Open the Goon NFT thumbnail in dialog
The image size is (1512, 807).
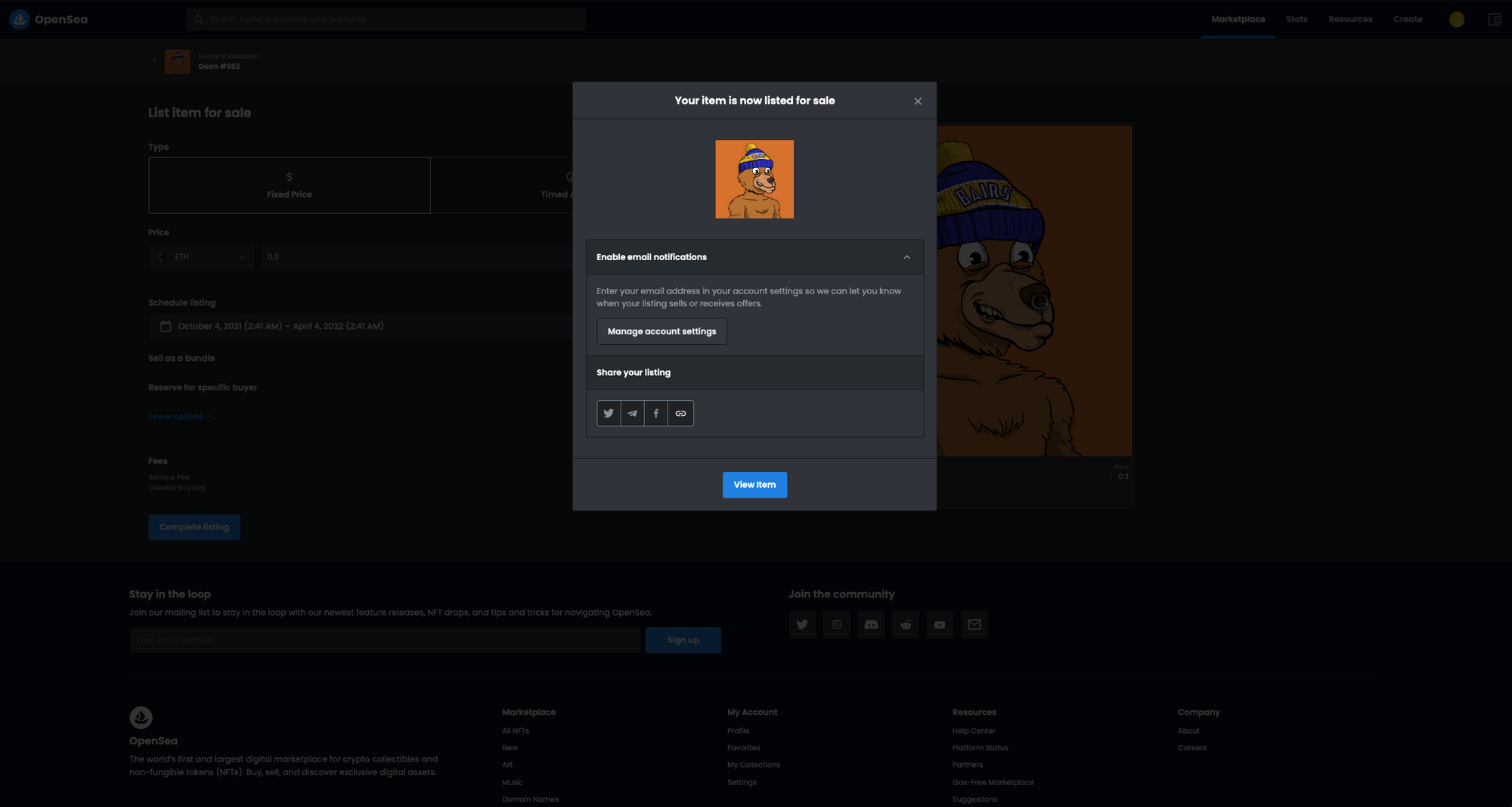(x=754, y=179)
